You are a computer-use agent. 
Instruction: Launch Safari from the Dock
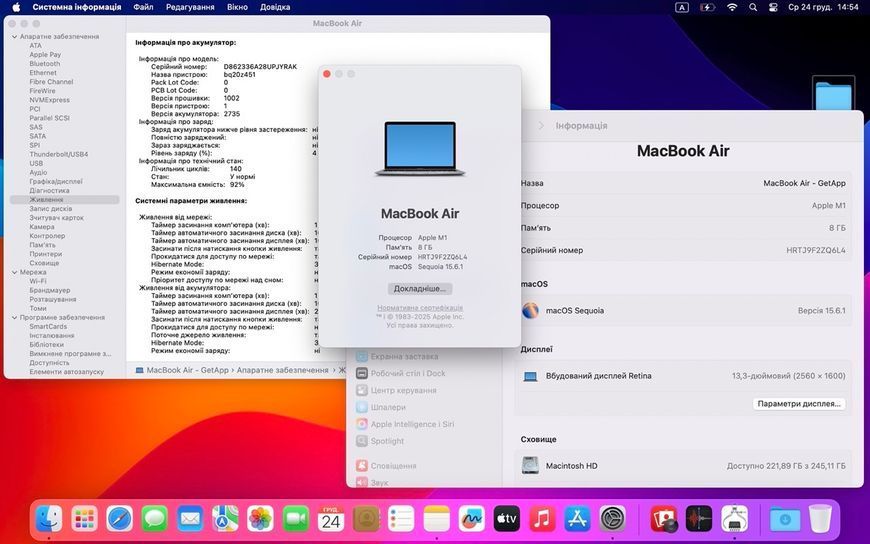point(120,520)
